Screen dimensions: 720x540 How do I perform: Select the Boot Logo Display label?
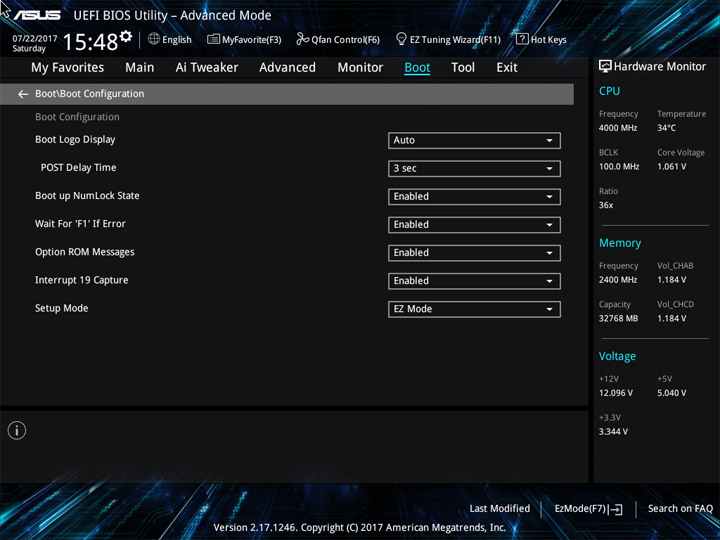click(x=75, y=140)
